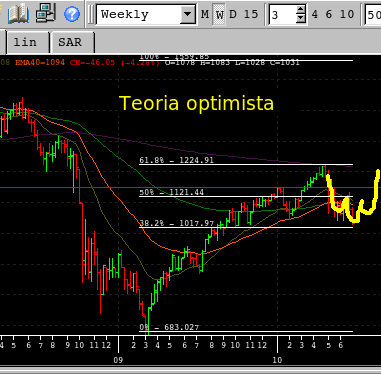381x374 pixels.
Task: Toggle the W weekly period button
Action: [x=219, y=14]
